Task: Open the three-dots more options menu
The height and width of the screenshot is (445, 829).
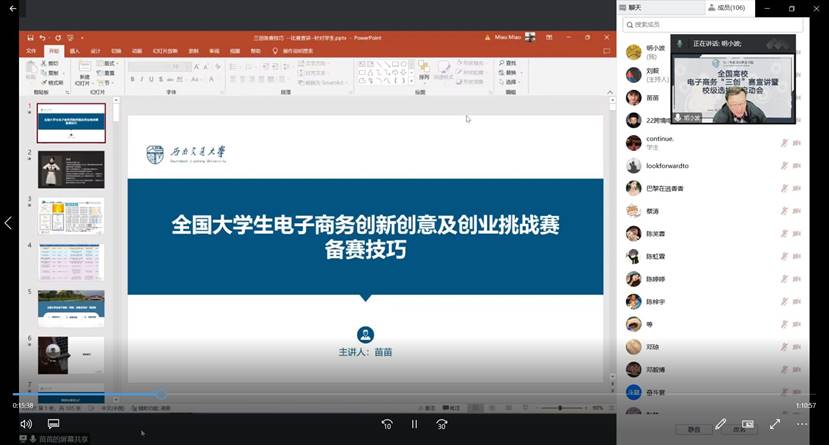Action: coord(802,424)
